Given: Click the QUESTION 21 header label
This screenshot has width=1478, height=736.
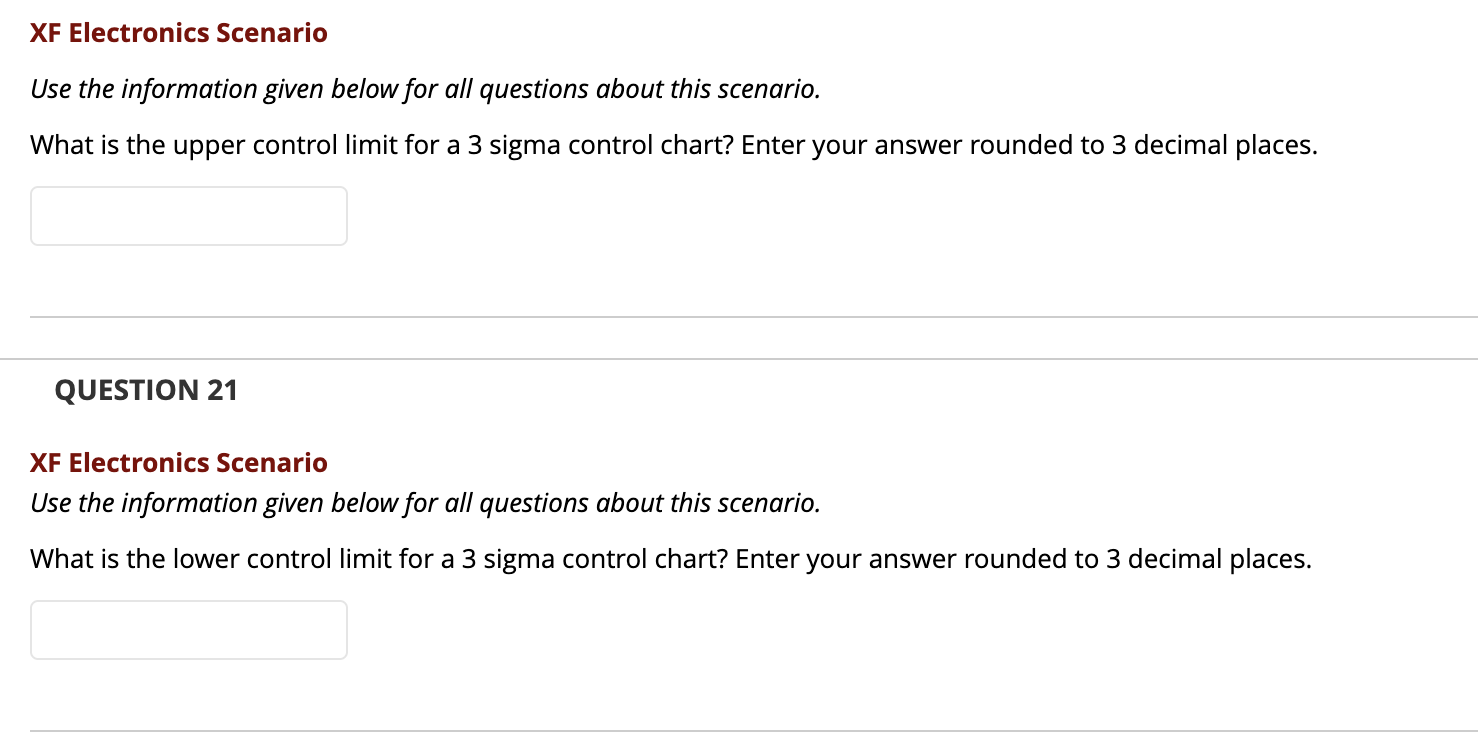Looking at the screenshot, I should coord(146,390).
